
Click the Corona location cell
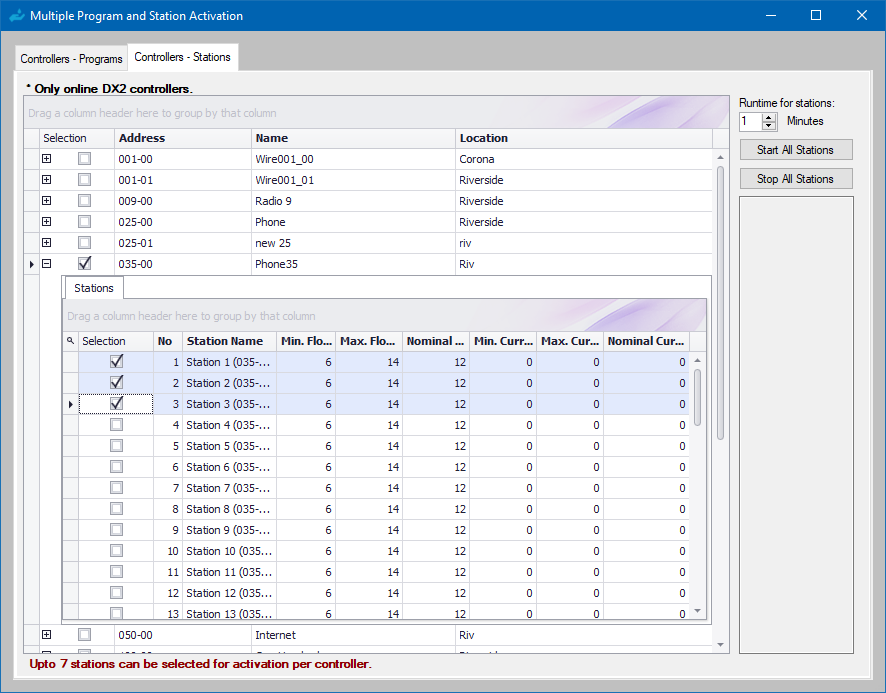pos(584,159)
